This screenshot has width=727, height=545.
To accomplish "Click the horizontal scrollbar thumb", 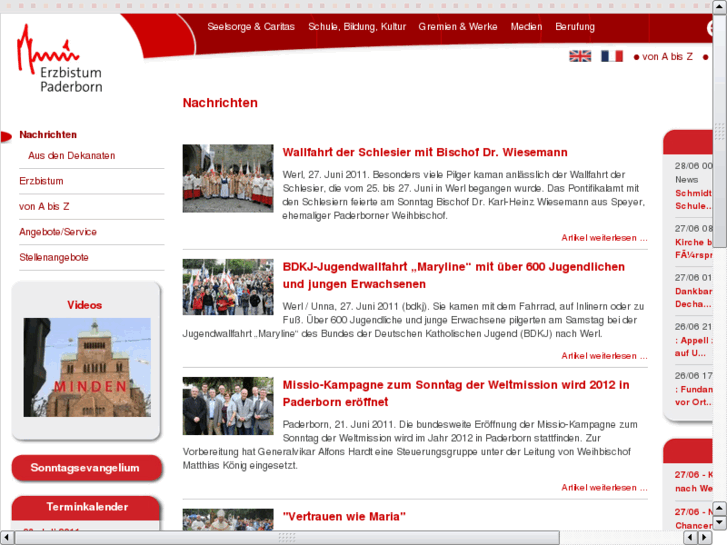I will coord(287,538).
